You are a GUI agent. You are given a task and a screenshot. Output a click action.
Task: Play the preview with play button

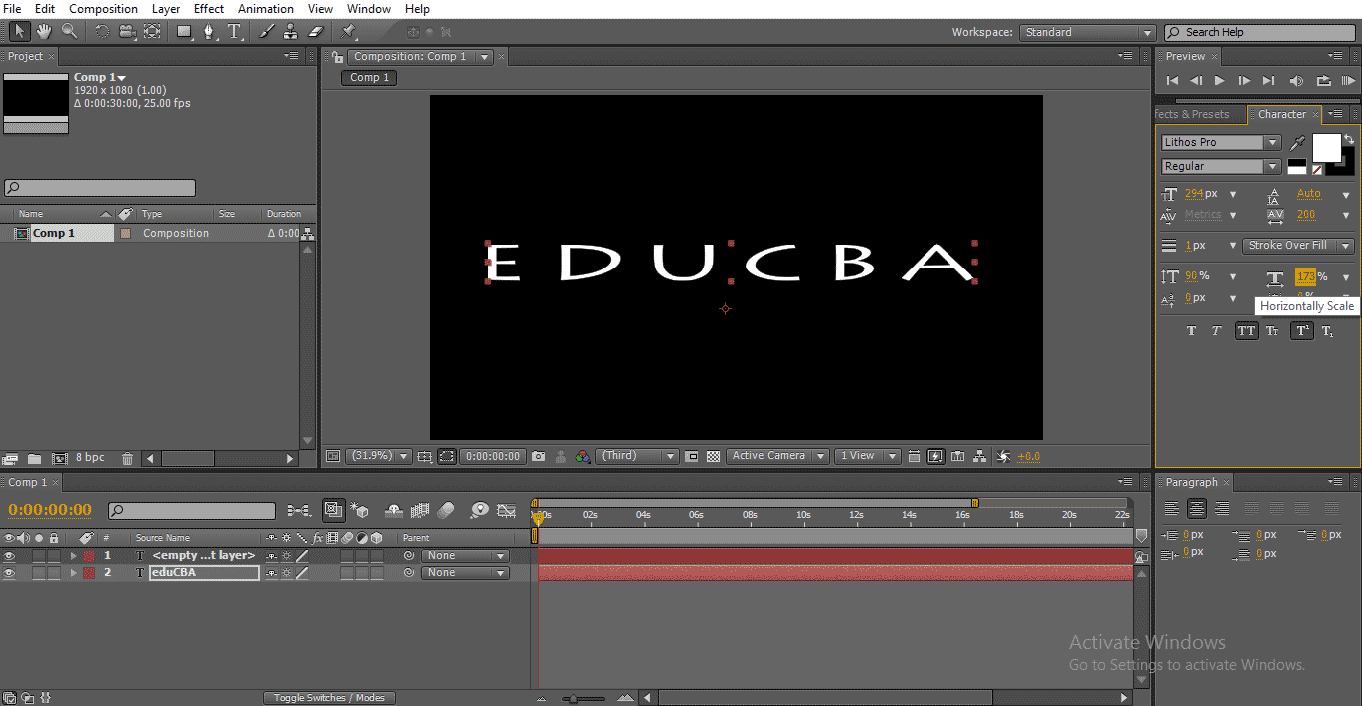point(1219,81)
